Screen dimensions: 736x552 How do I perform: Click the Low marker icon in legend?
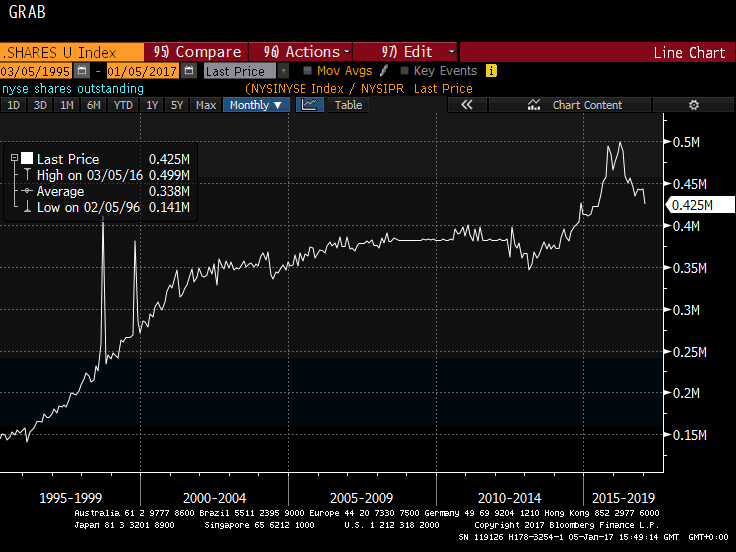click(27, 207)
